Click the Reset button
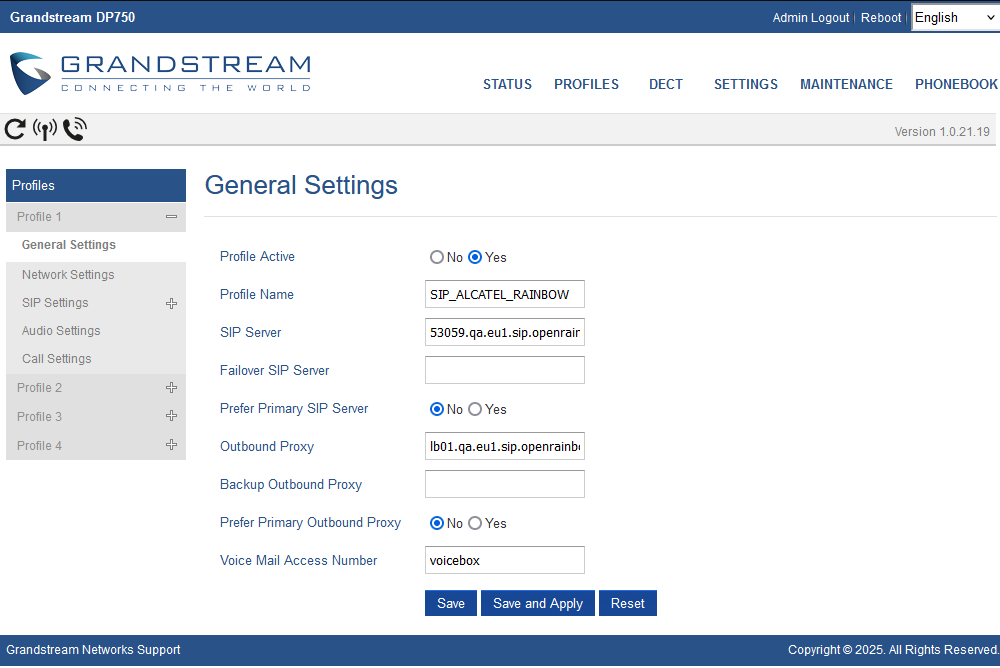Viewport: 1000px width, 668px height. click(628, 603)
